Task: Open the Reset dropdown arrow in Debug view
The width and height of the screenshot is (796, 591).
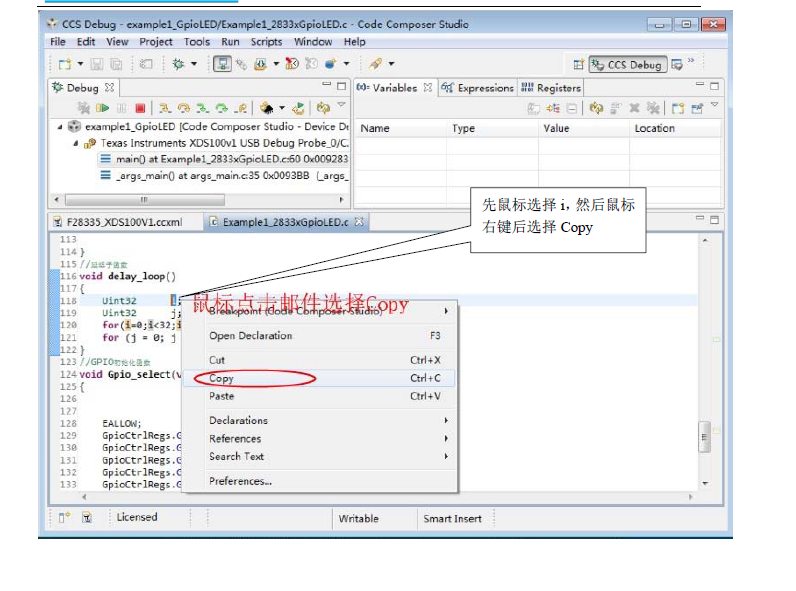Action: pyautogui.click(x=282, y=108)
